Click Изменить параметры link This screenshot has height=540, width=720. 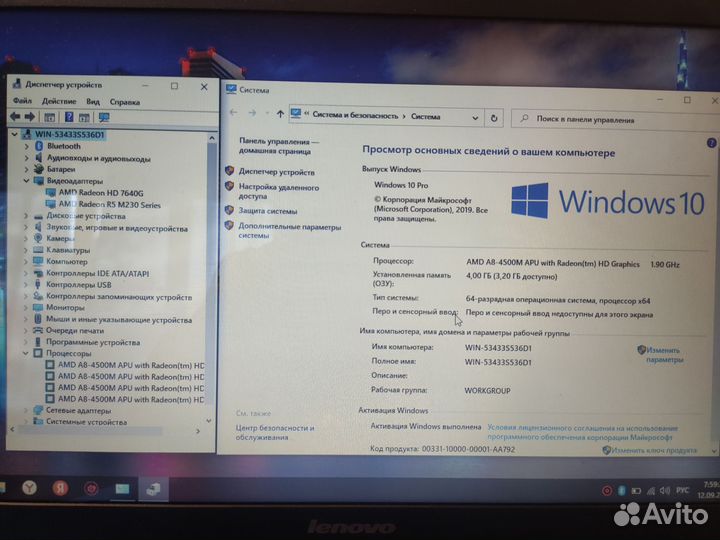tap(664, 355)
